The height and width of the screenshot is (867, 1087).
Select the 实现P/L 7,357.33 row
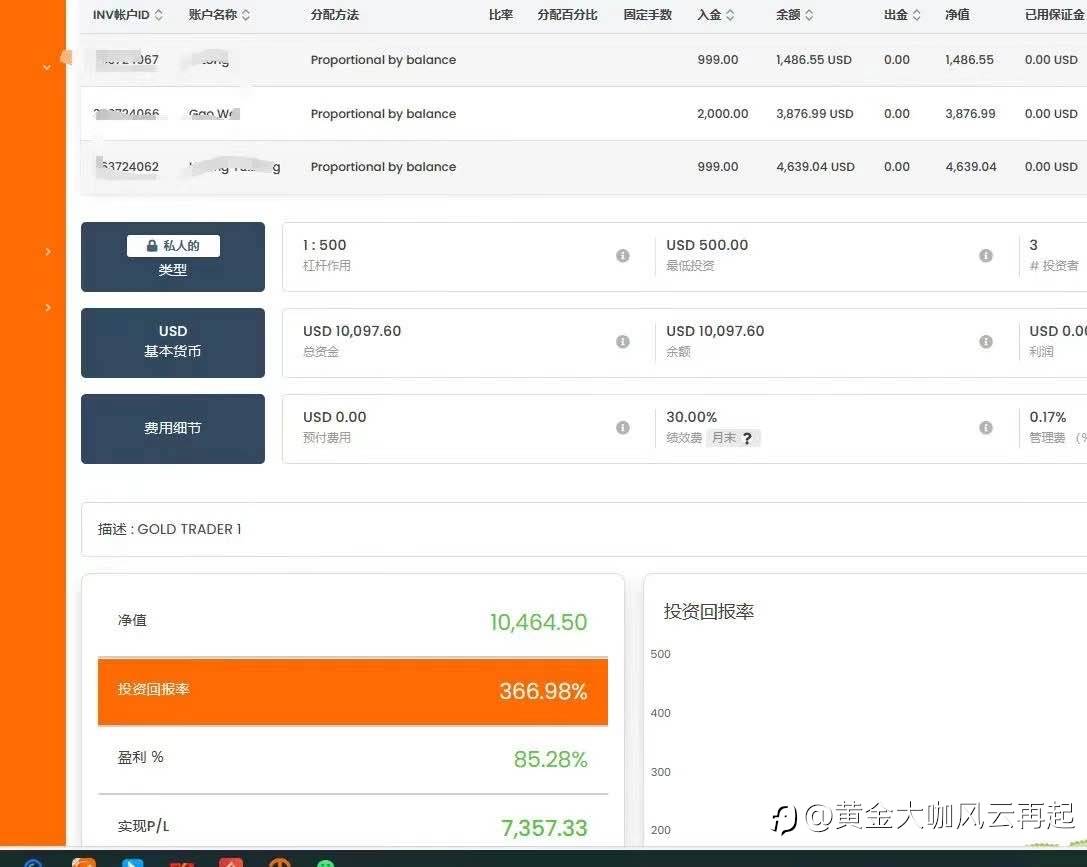click(x=353, y=825)
